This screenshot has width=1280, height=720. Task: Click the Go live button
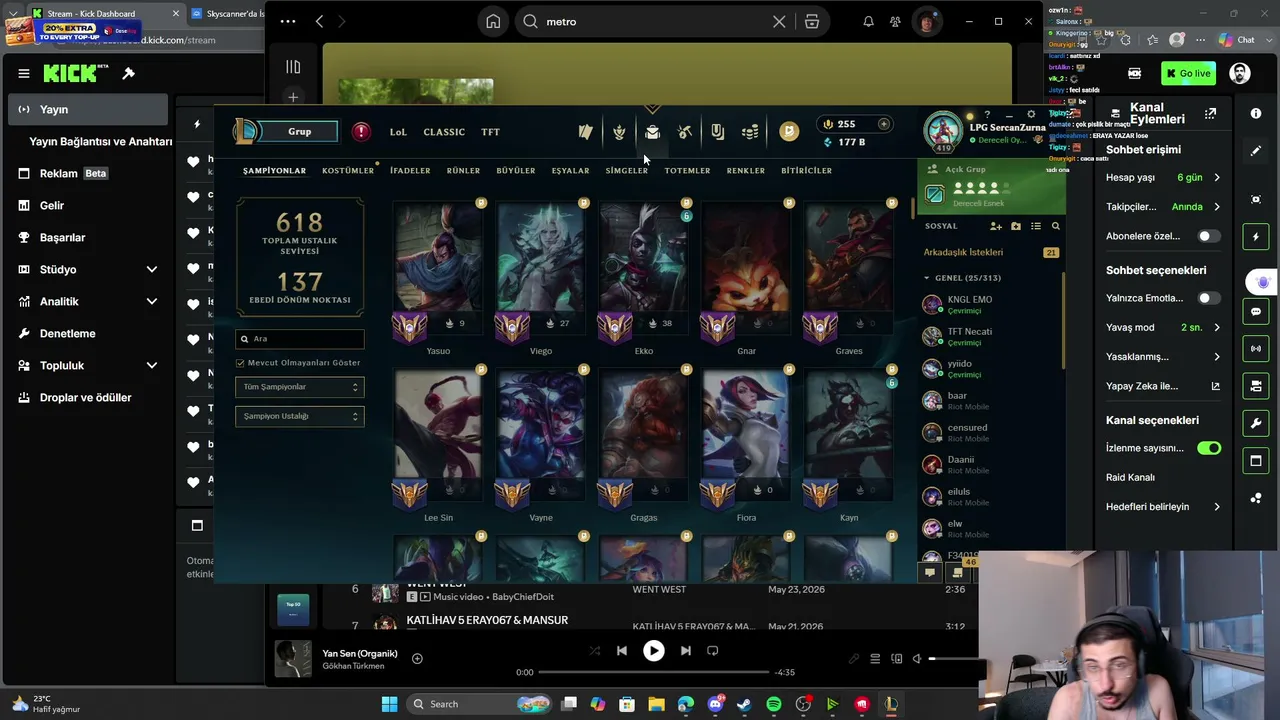[x=1188, y=73]
